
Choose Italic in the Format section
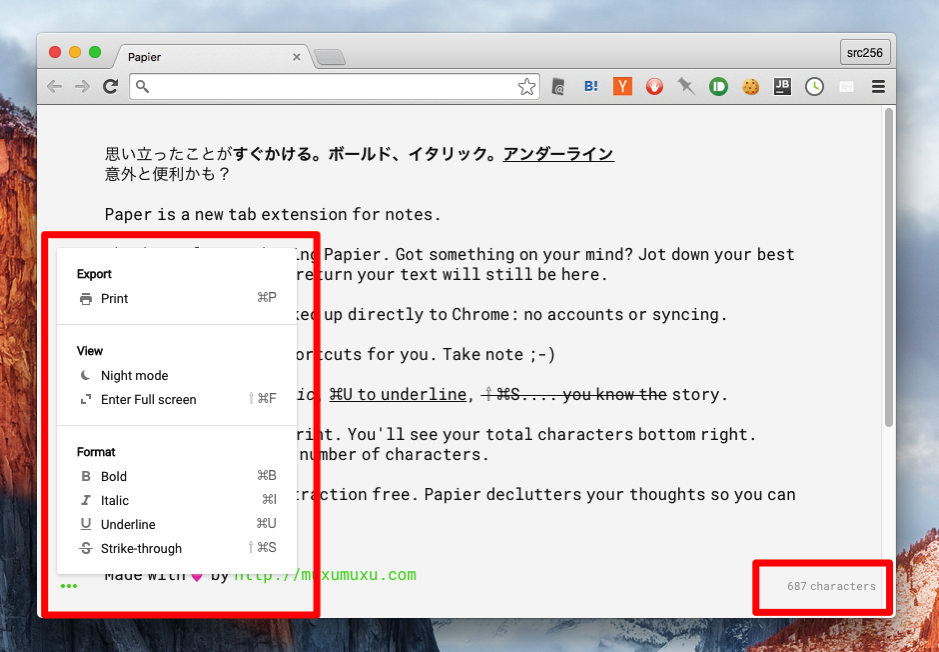177,501
